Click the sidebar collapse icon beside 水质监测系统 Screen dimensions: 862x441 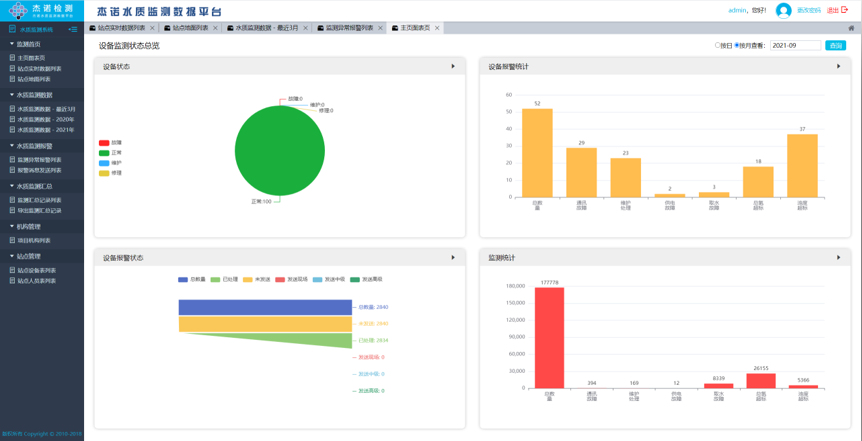coord(73,29)
